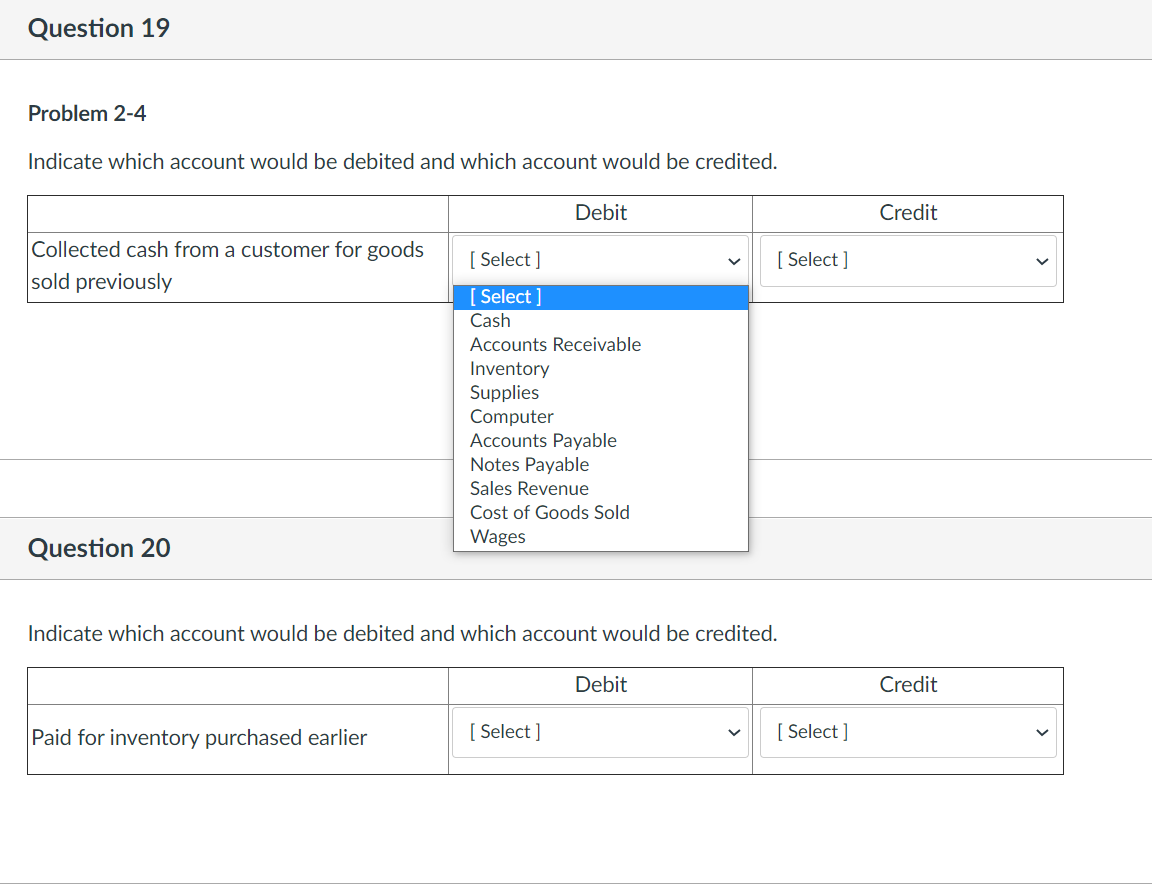Click the Question 19 heading

98,29
